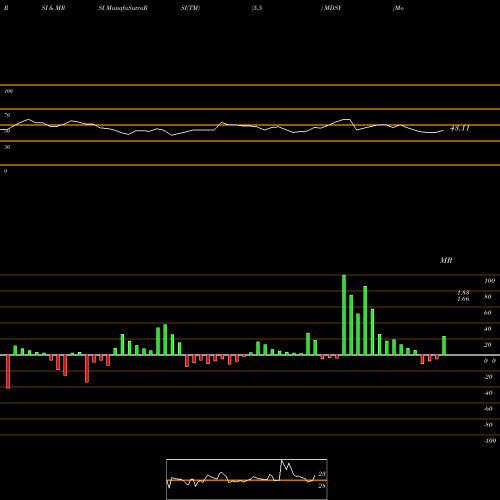Click the MR value 1.83
500x500 pixels.
click(x=463, y=293)
